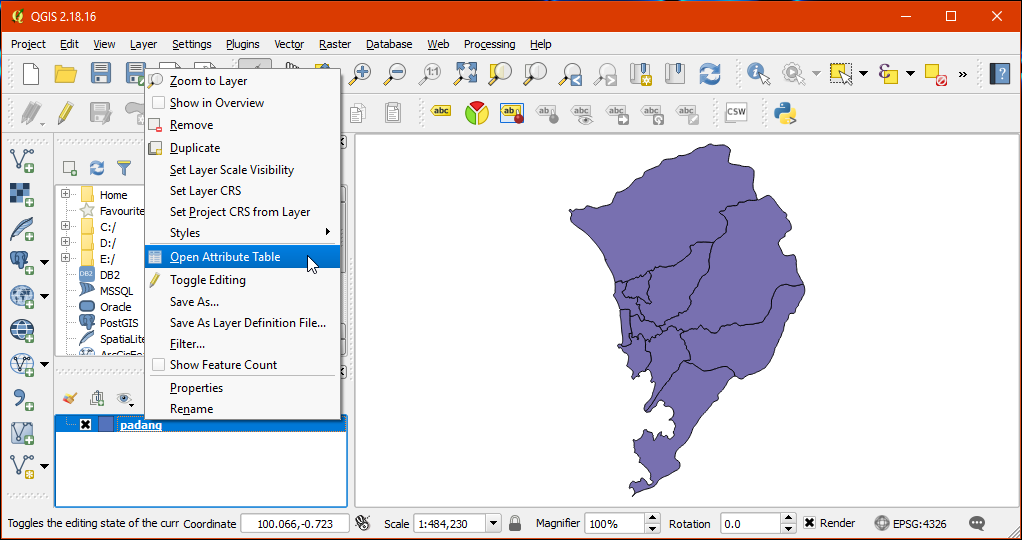Viewport: 1022px width, 540px height.
Task: Expand the C:/ drive node
Action: coord(65,226)
